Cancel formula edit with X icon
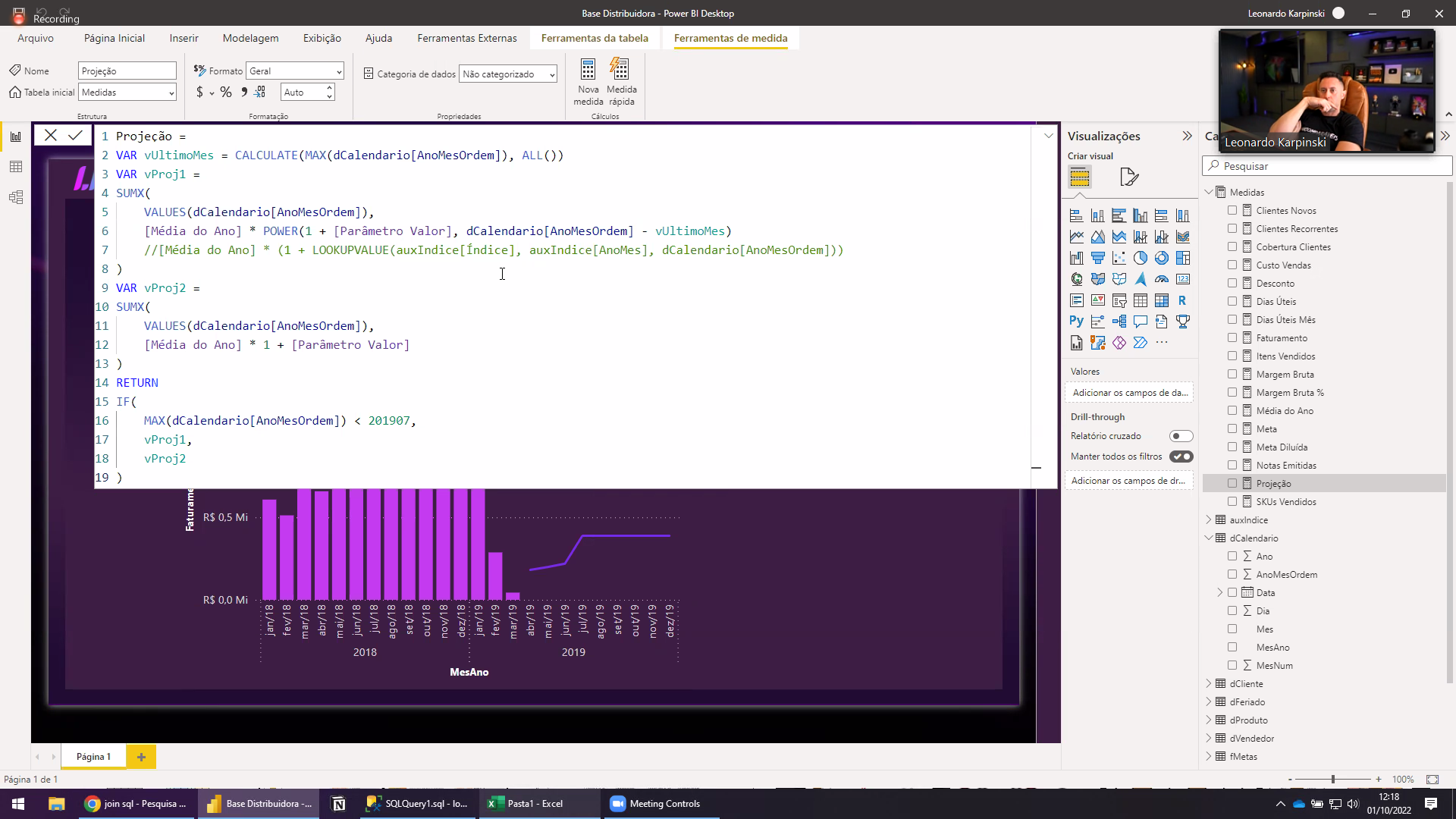 point(51,136)
